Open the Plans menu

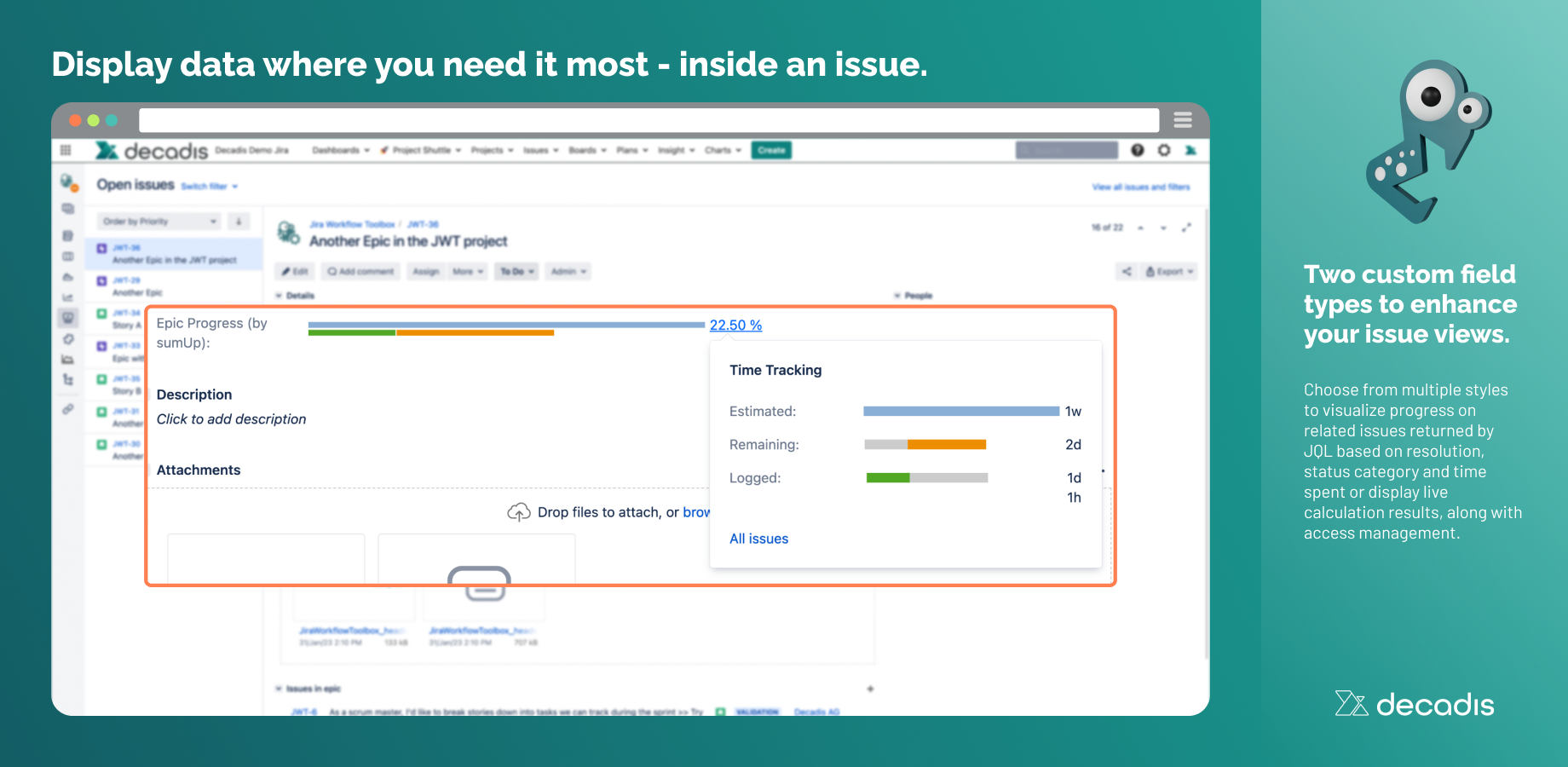[x=632, y=151]
